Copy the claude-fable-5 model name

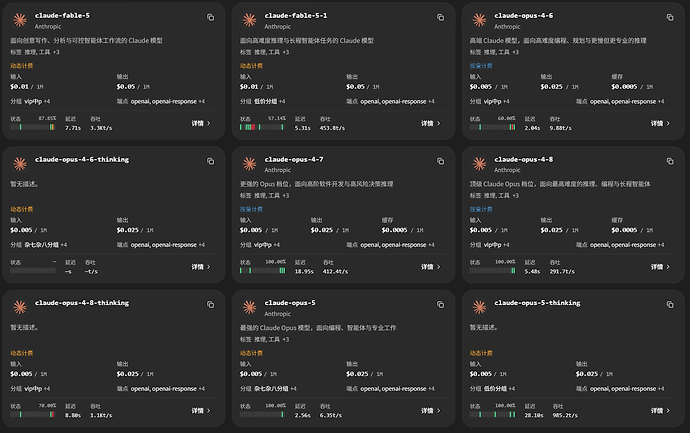(x=210, y=18)
